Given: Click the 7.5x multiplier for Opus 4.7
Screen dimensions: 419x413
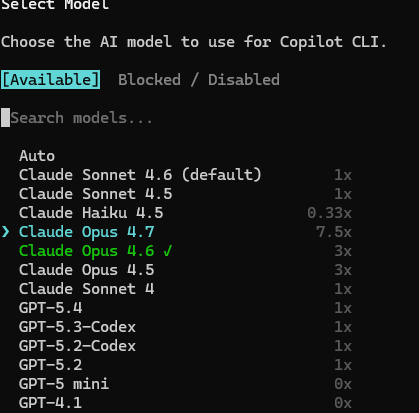Looking at the screenshot, I should [334, 232].
